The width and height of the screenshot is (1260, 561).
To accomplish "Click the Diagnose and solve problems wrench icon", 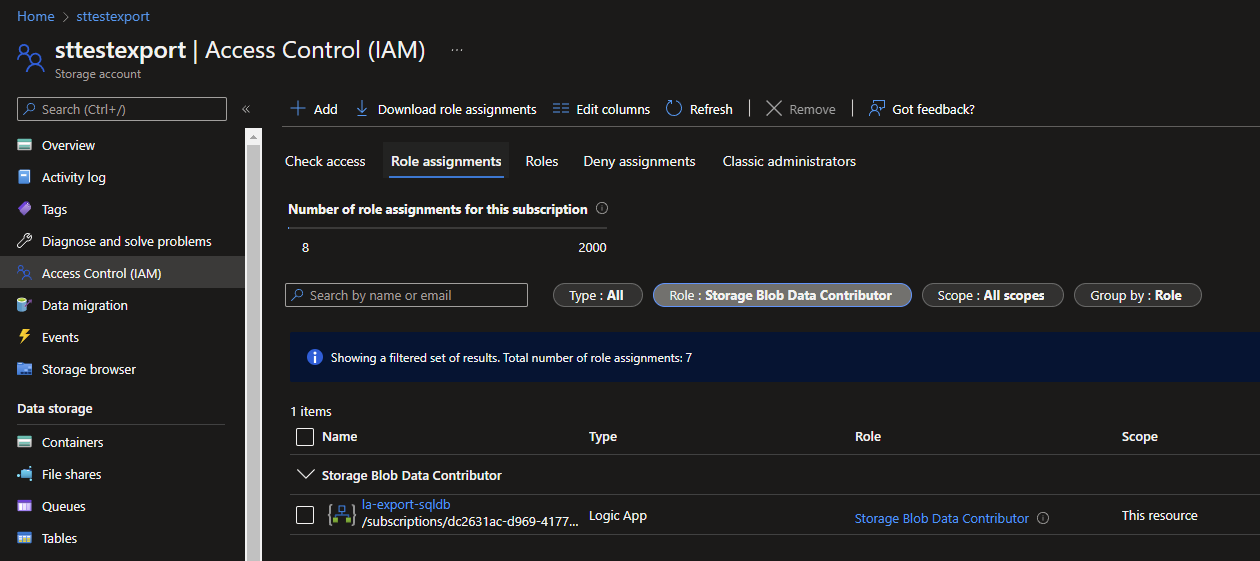I will [x=25, y=241].
